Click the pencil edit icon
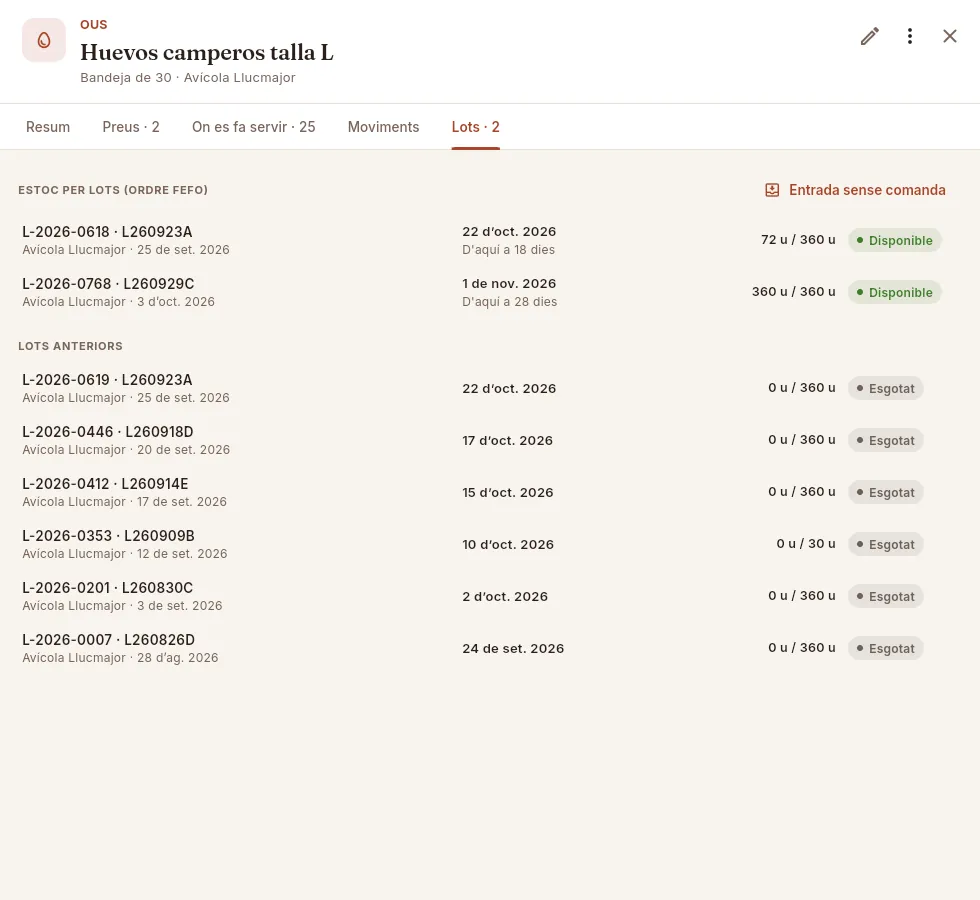This screenshot has height=900, width=980. [x=869, y=36]
